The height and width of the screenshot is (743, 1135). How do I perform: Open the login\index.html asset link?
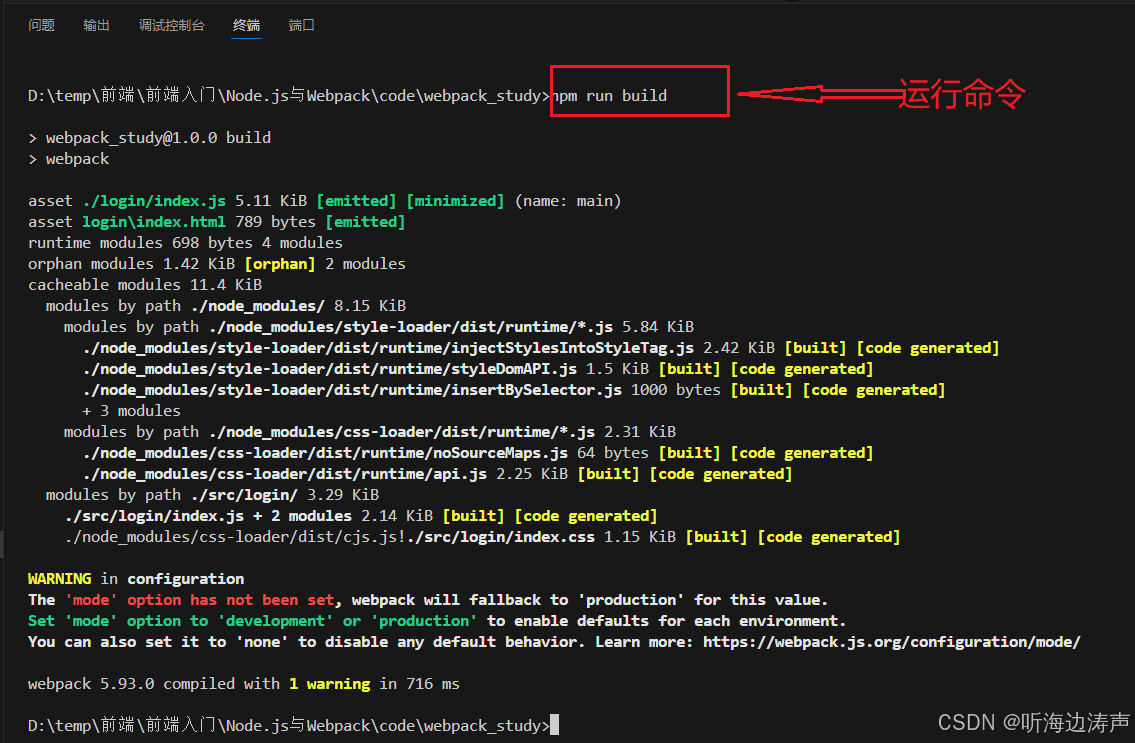tap(153, 221)
